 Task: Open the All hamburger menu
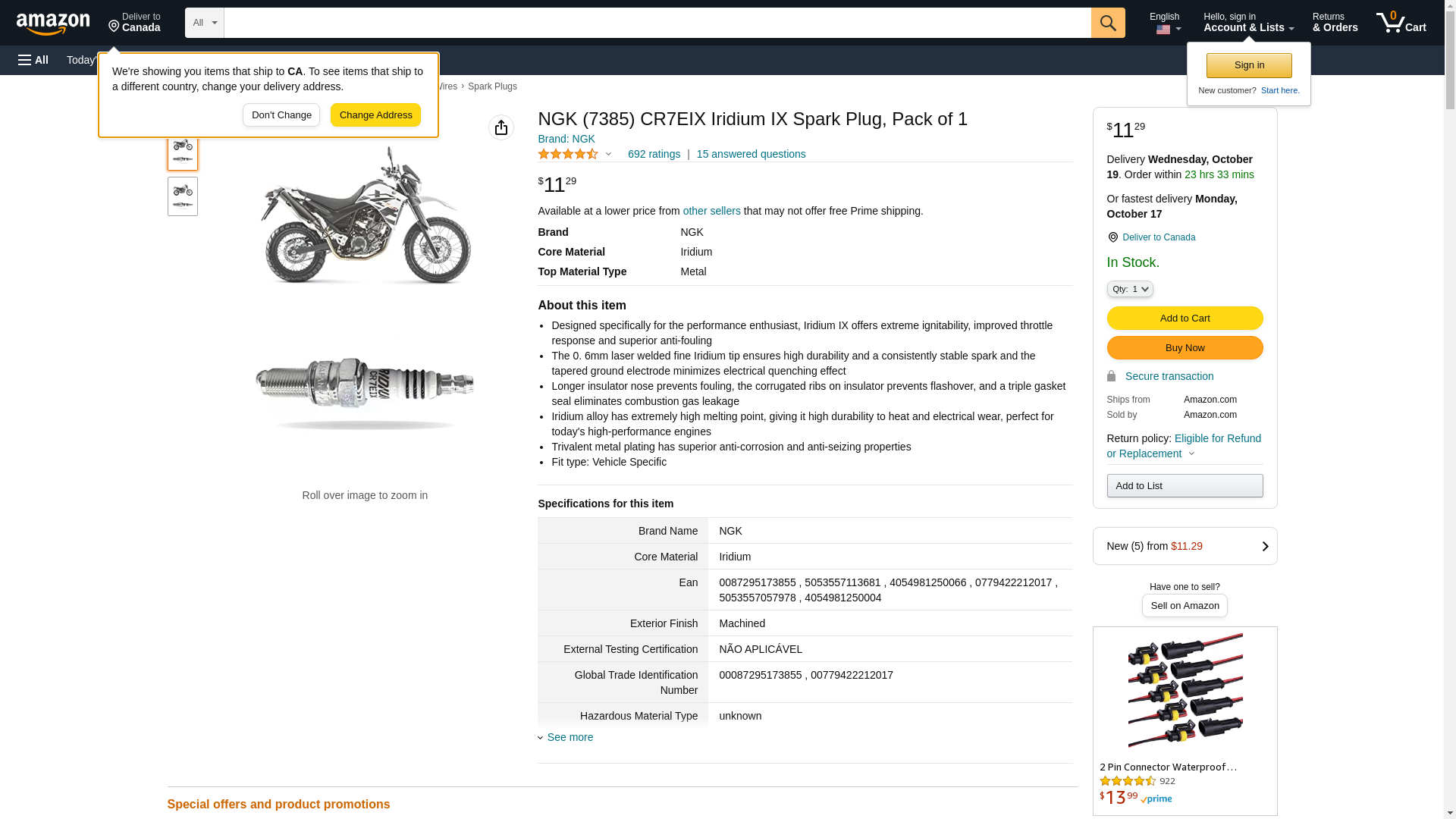(x=33, y=60)
